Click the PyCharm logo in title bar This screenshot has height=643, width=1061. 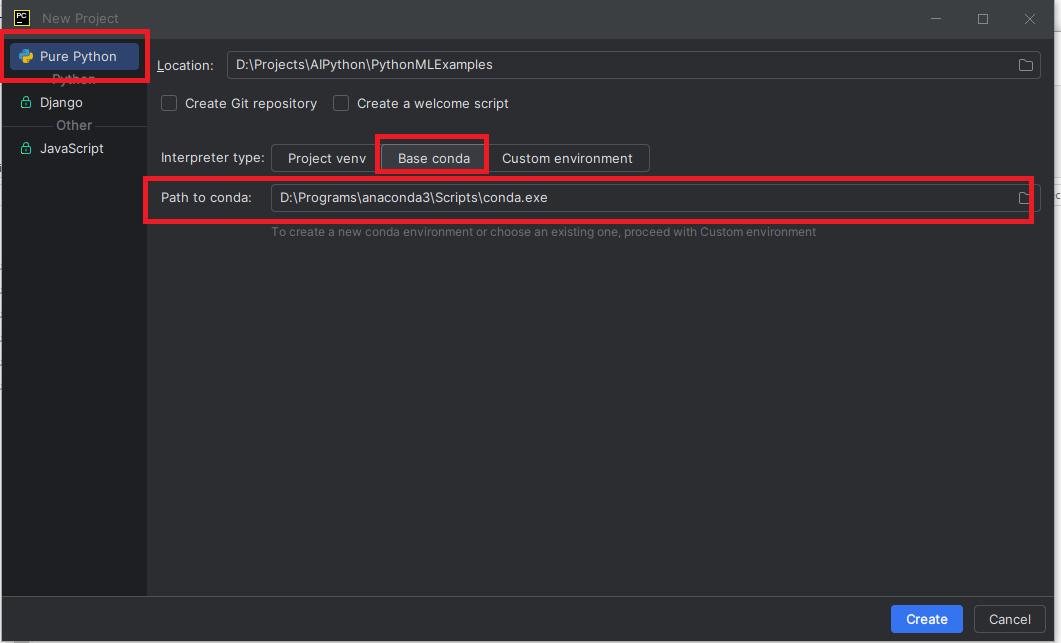click(x=21, y=17)
